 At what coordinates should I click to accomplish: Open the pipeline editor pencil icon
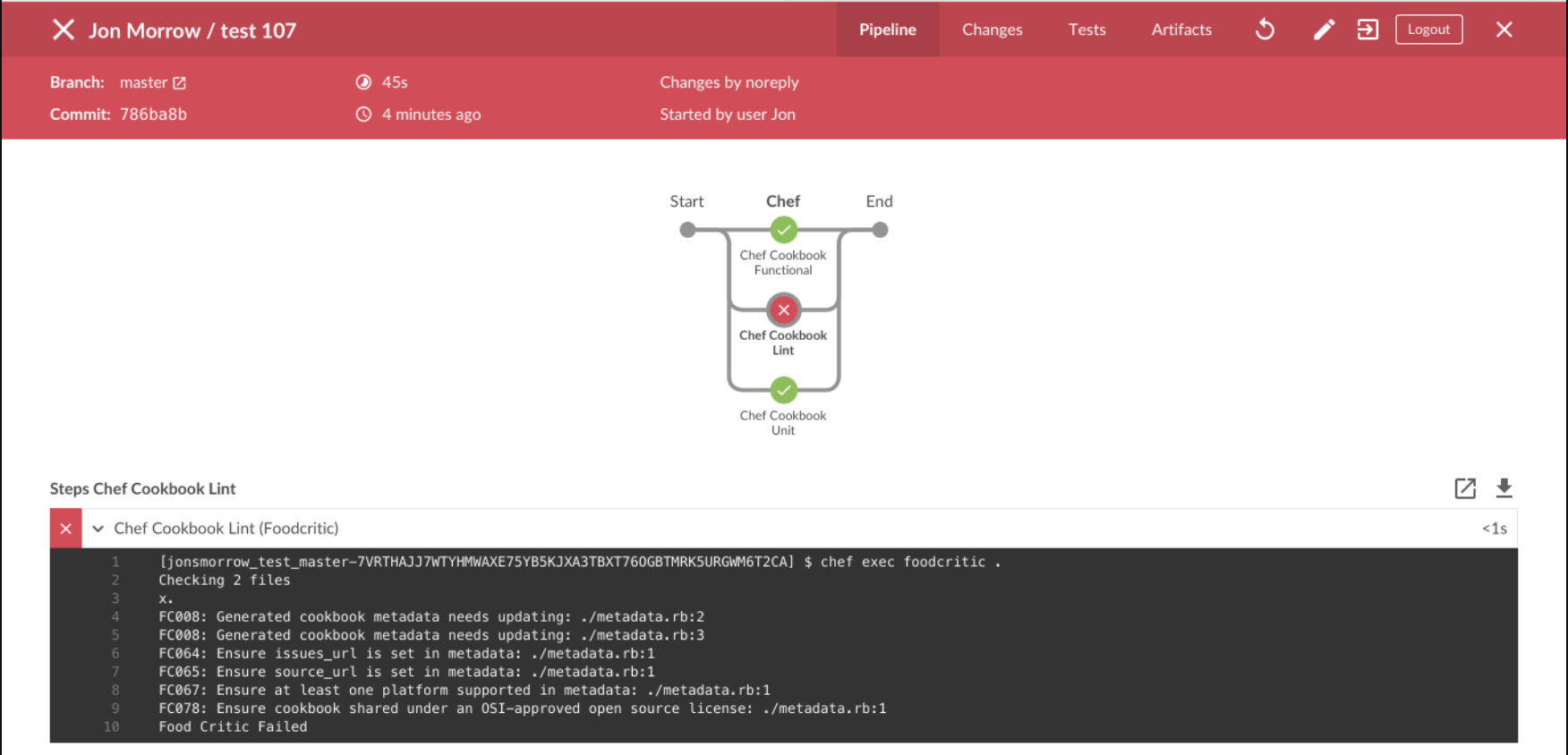[x=1324, y=30]
